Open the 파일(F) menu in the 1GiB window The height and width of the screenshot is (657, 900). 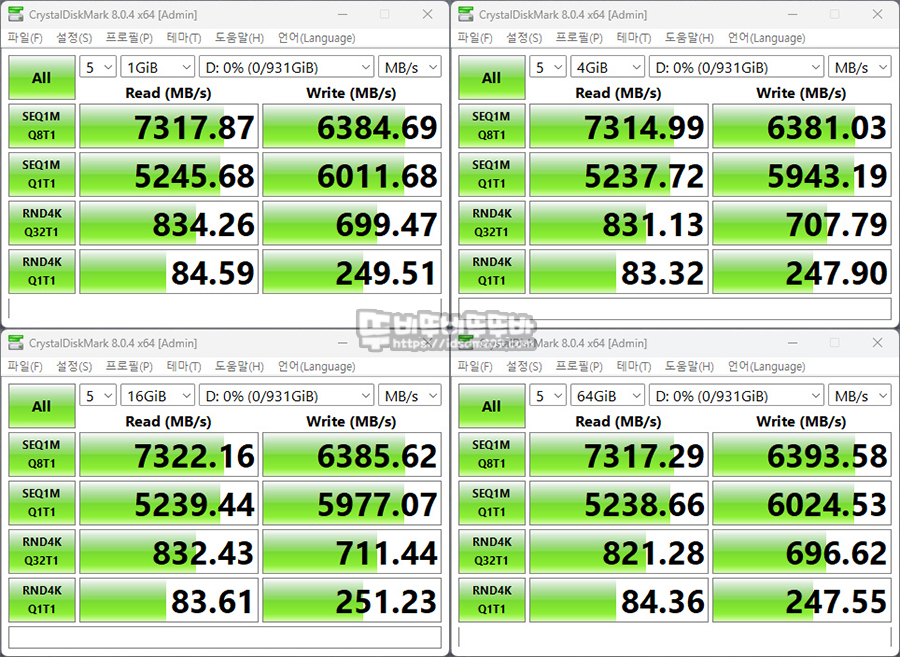pos(25,38)
